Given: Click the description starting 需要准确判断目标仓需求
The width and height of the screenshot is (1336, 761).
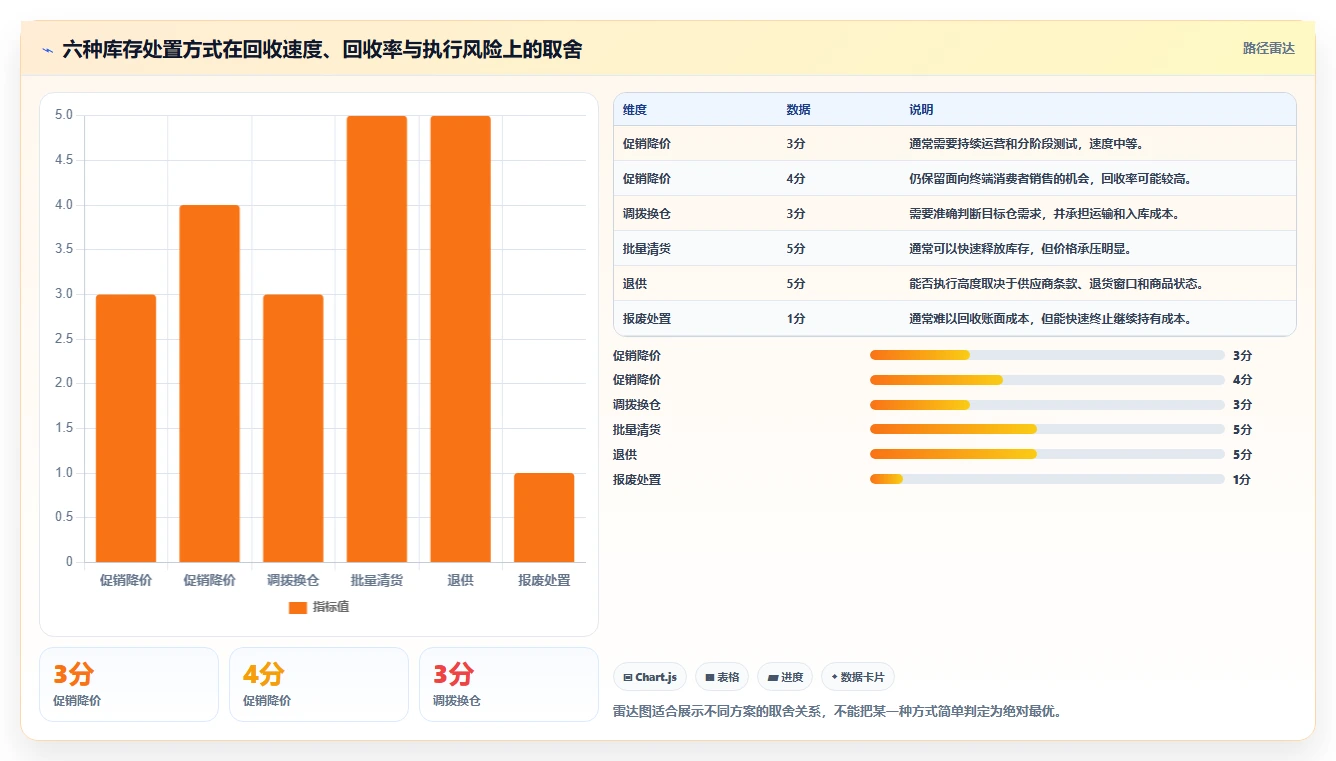Looking at the screenshot, I should click(x=1045, y=214).
